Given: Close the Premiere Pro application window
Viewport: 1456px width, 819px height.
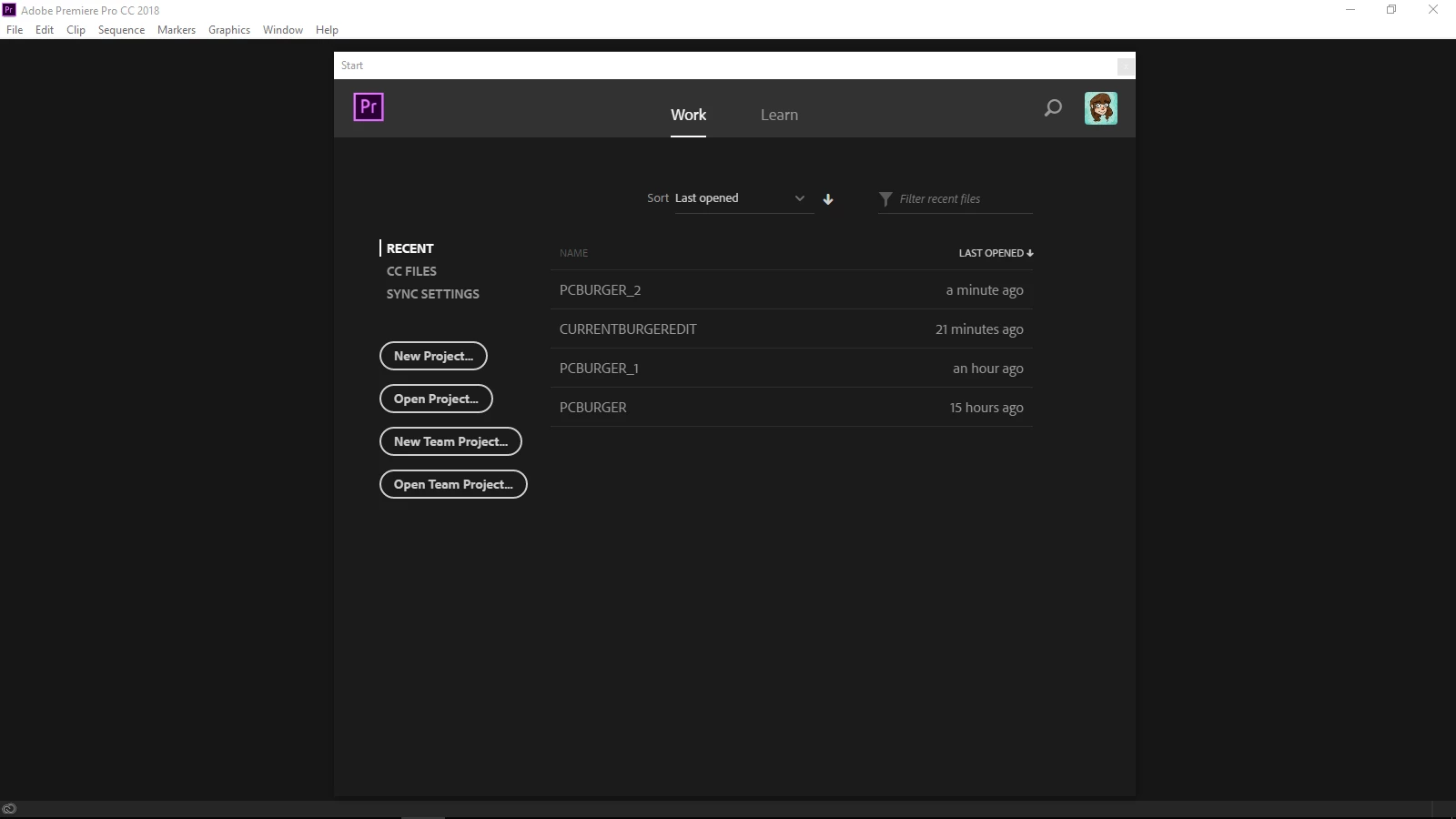Looking at the screenshot, I should [1433, 10].
